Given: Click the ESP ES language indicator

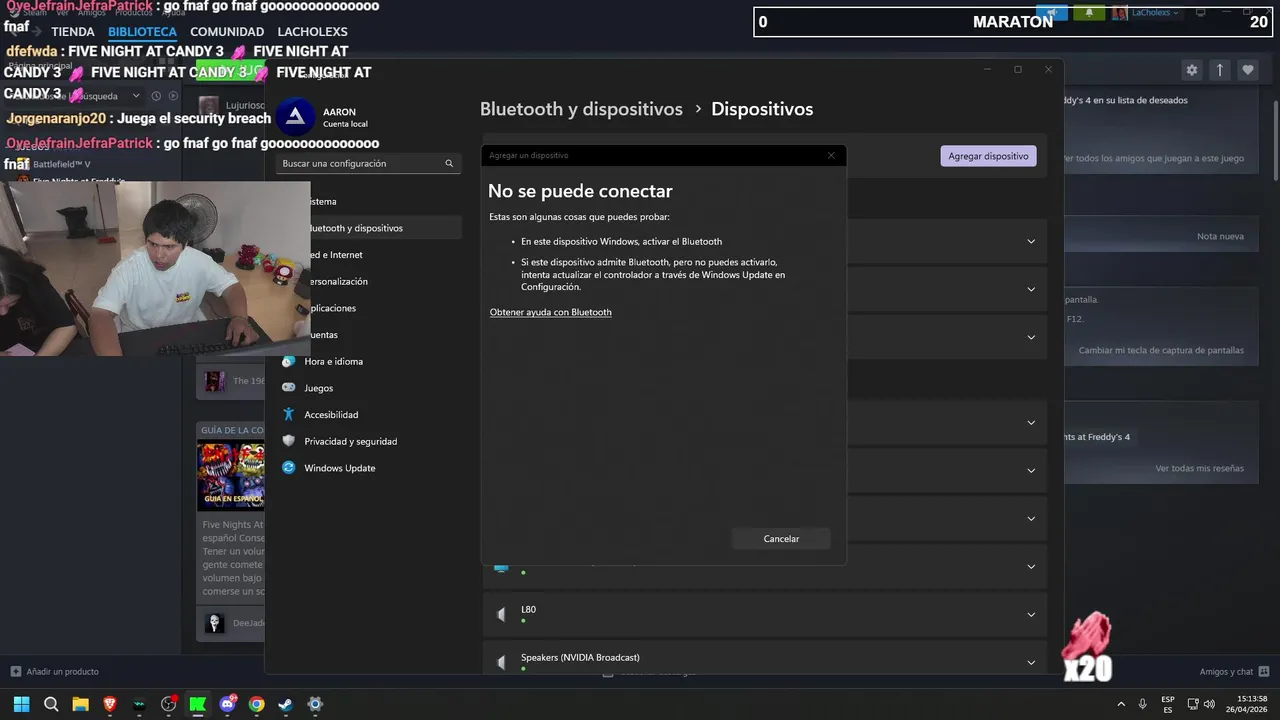Looking at the screenshot, I should [x=1168, y=704].
